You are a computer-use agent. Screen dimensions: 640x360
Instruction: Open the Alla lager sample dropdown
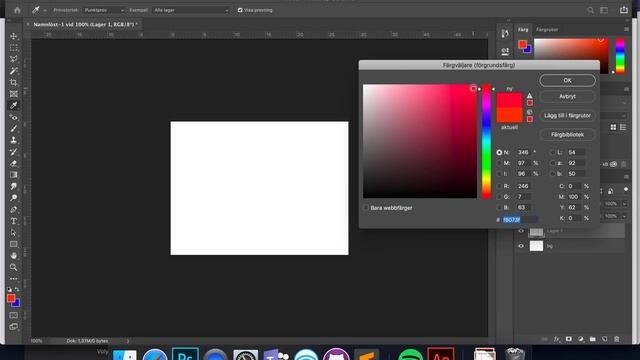click(191, 10)
